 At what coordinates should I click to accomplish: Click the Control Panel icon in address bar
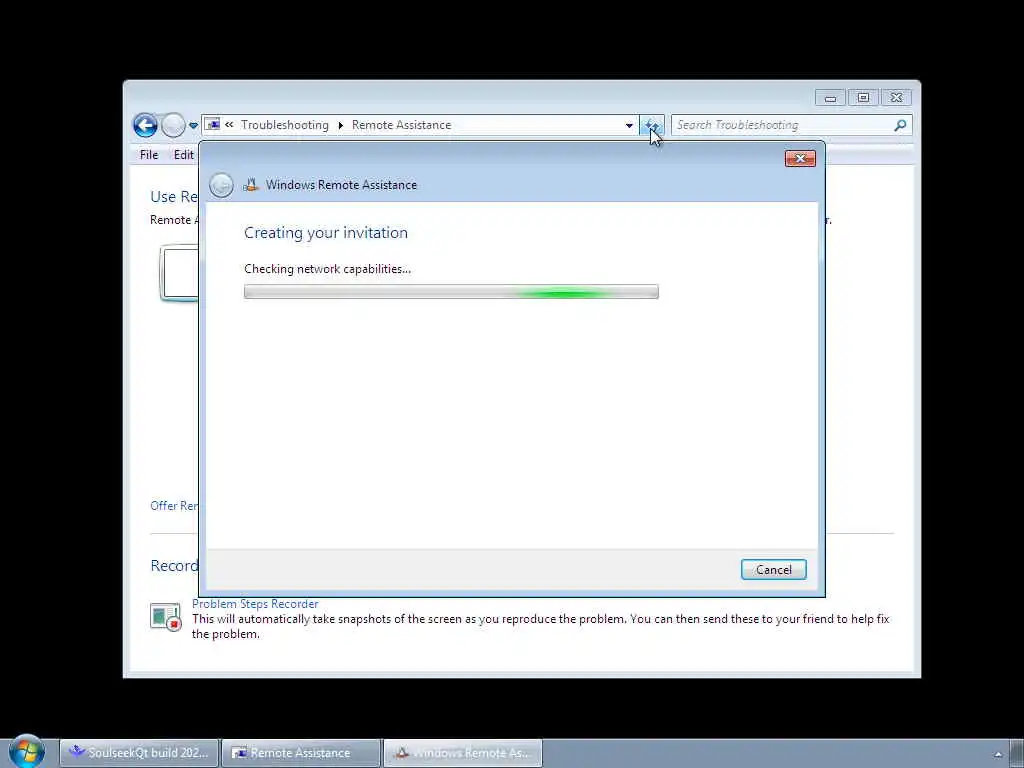point(212,124)
